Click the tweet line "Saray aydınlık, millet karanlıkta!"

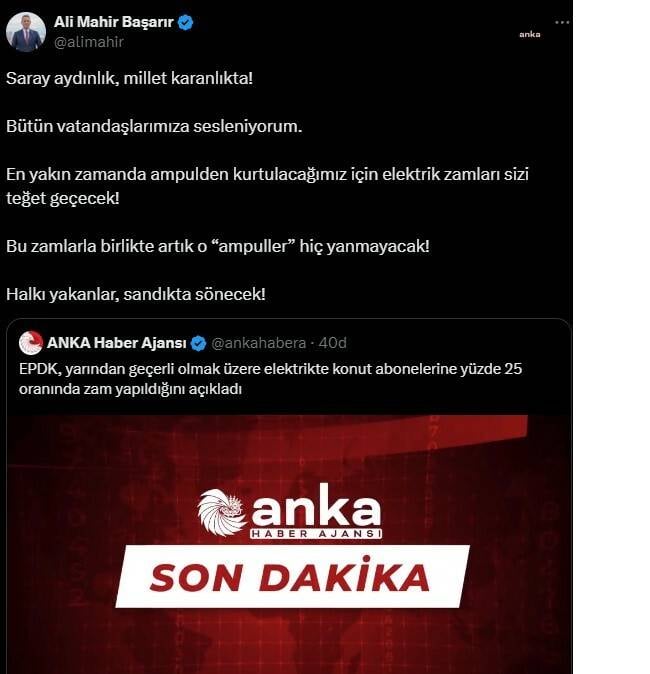(129, 78)
